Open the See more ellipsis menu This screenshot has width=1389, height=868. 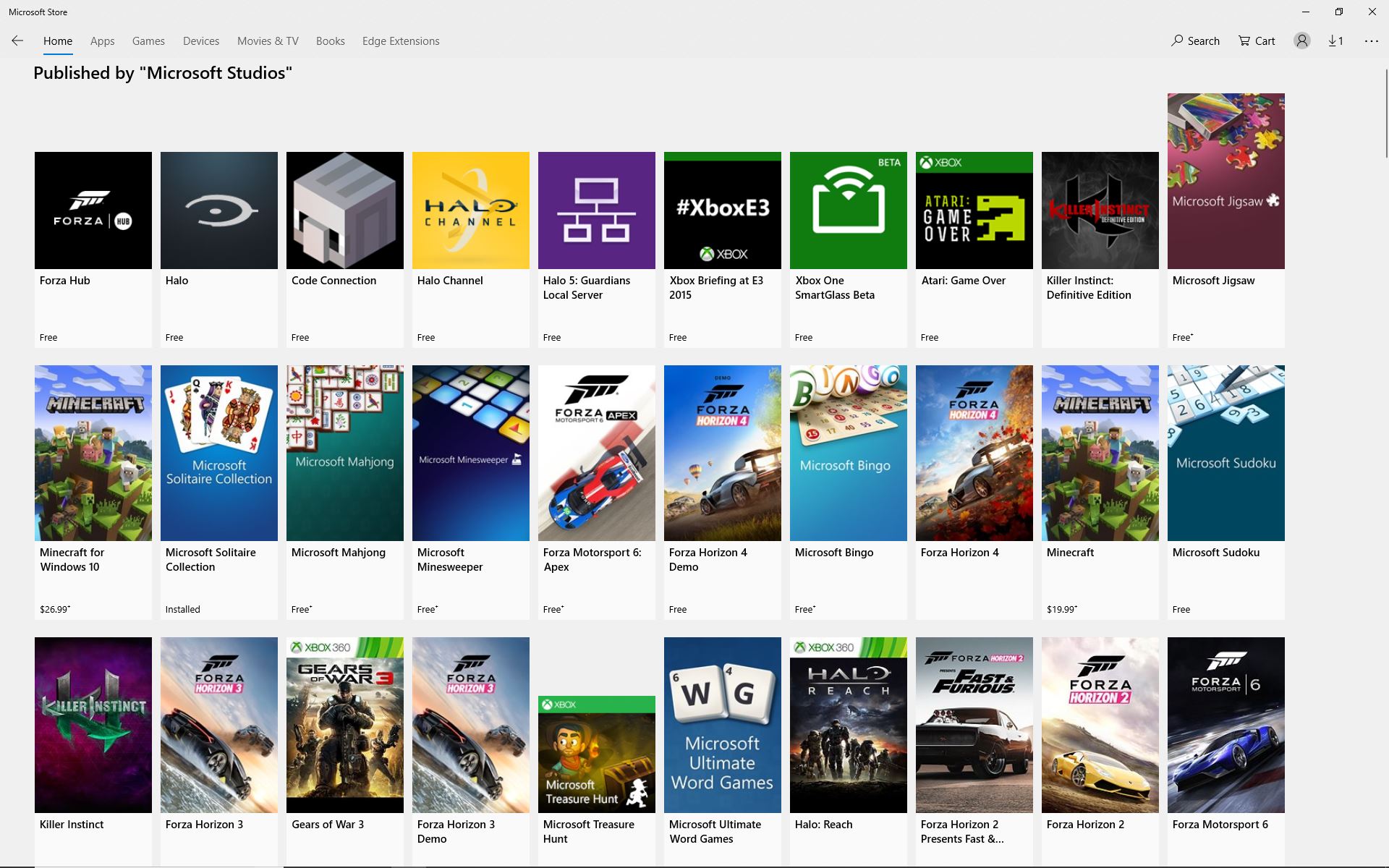click(x=1371, y=41)
